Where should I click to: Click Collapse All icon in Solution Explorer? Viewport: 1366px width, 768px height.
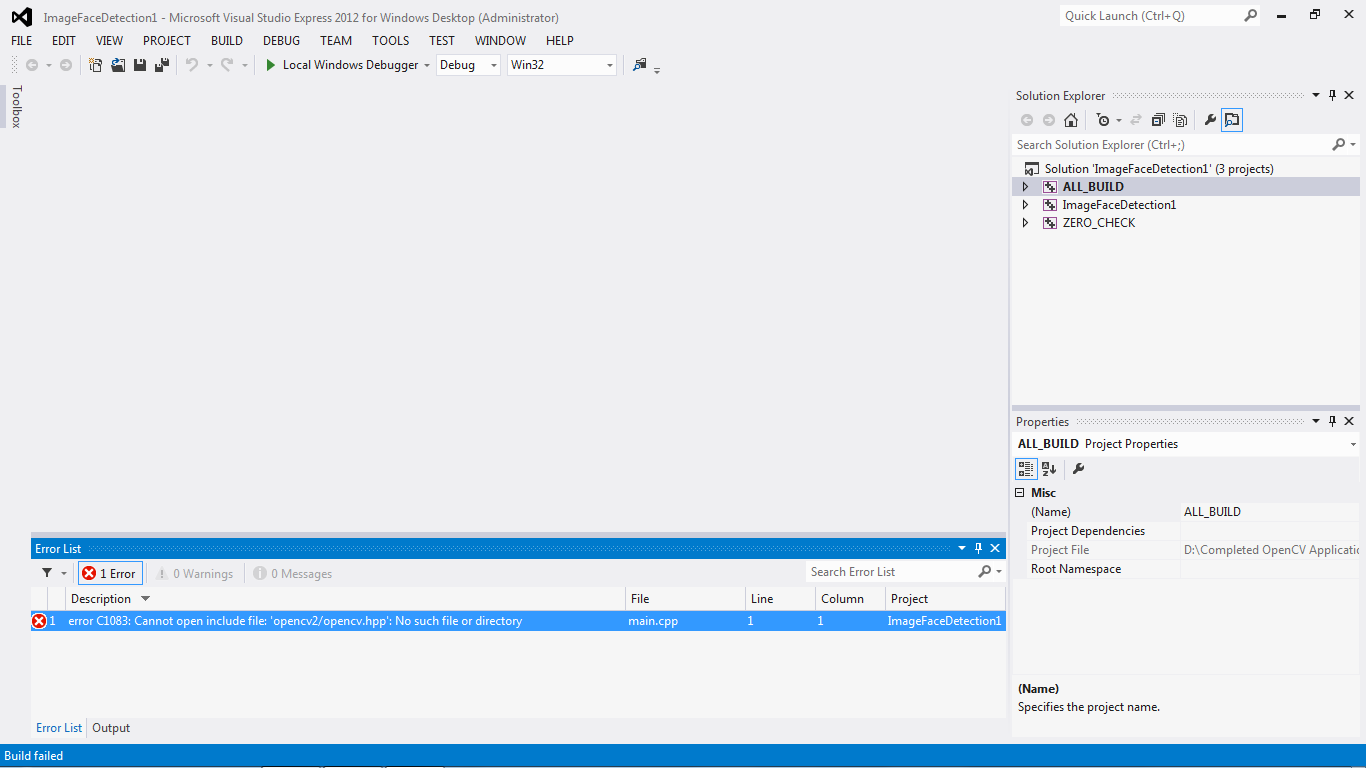pos(1158,120)
